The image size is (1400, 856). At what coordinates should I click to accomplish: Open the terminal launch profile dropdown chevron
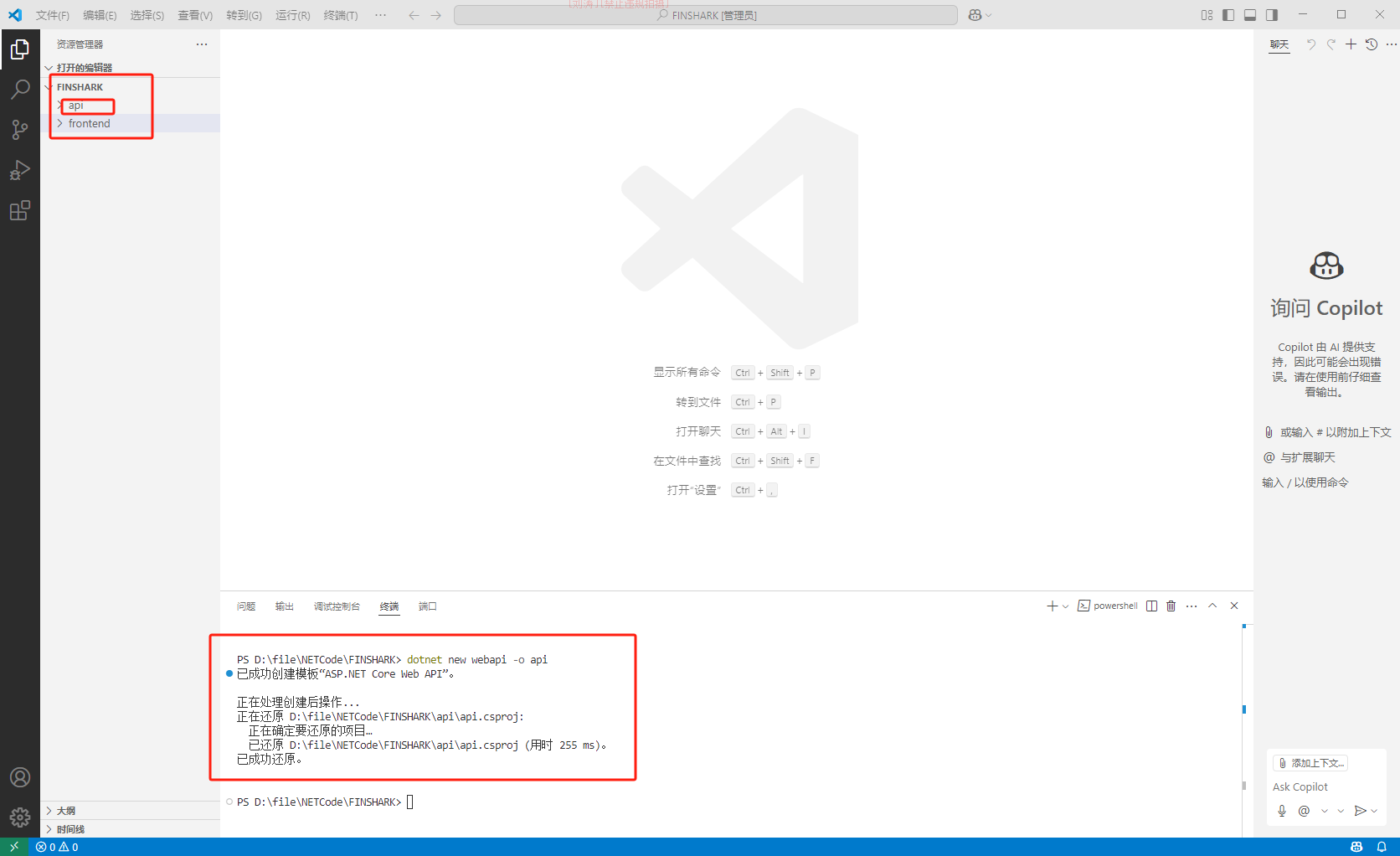pyautogui.click(x=1065, y=606)
